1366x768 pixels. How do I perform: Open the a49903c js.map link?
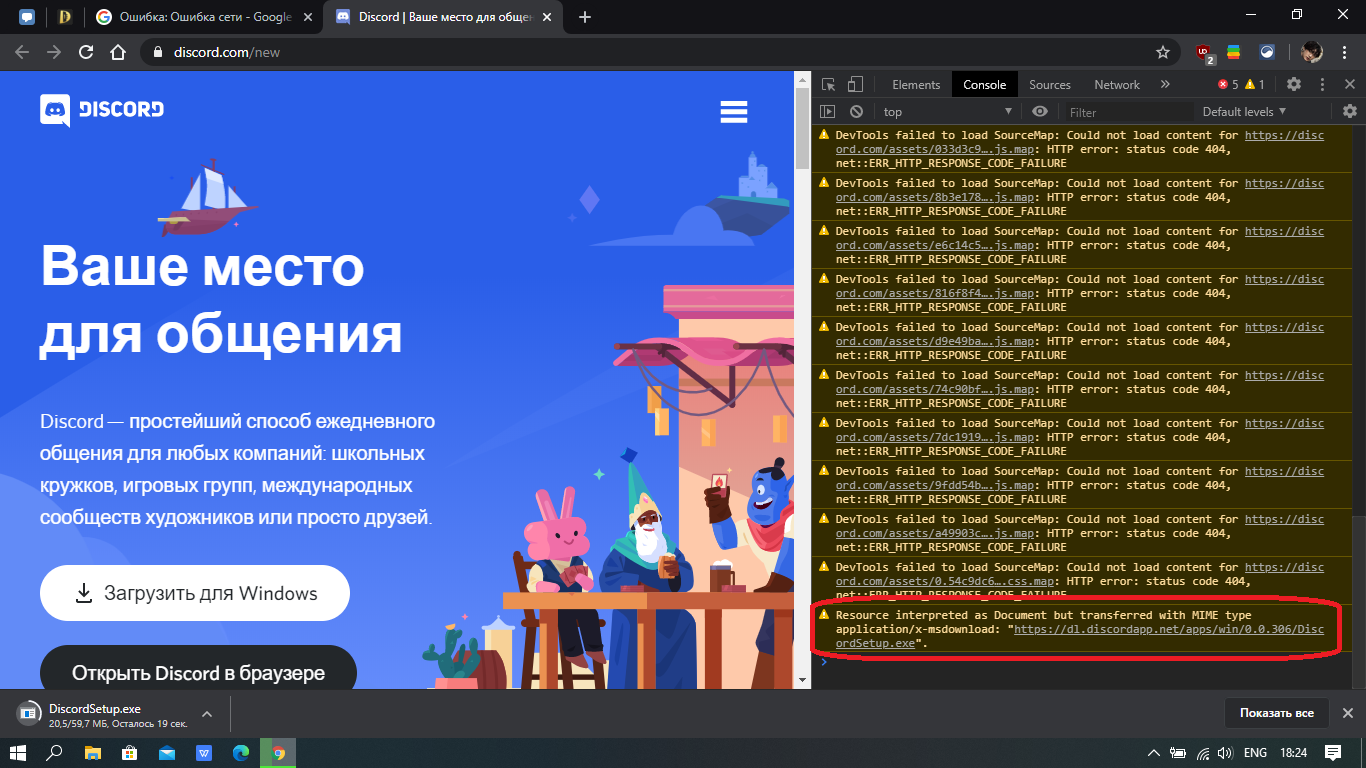pyautogui.click(x=1080, y=526)
